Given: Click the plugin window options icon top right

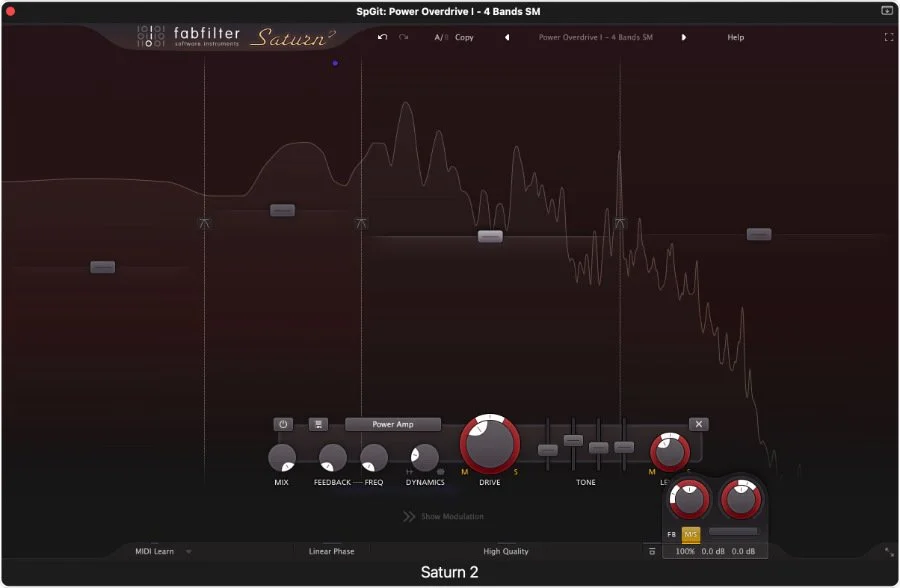Looking at the screenshot, I should tap(887, 10).
